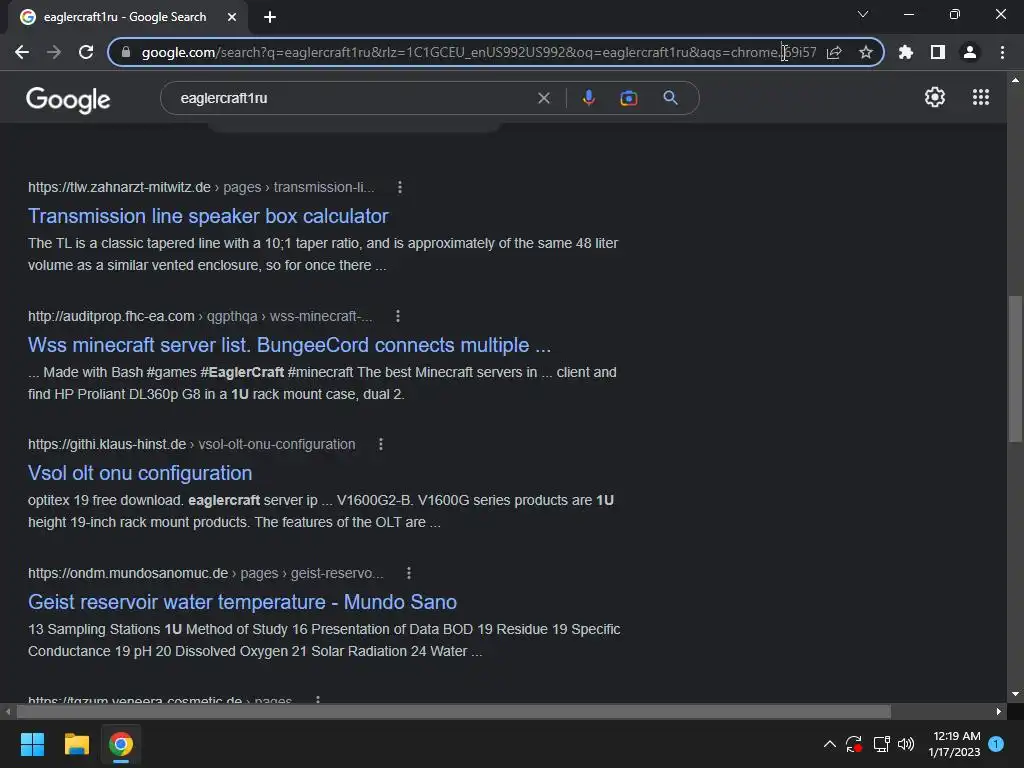Open the notification badge in tray
This screenshot has width=1024, height=768.
click(x=996, y=744)
